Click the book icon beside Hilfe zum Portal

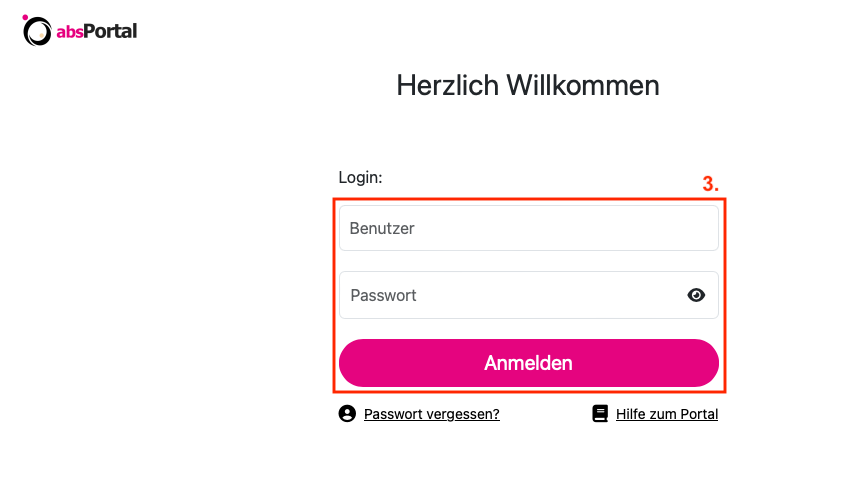[600, 414]
